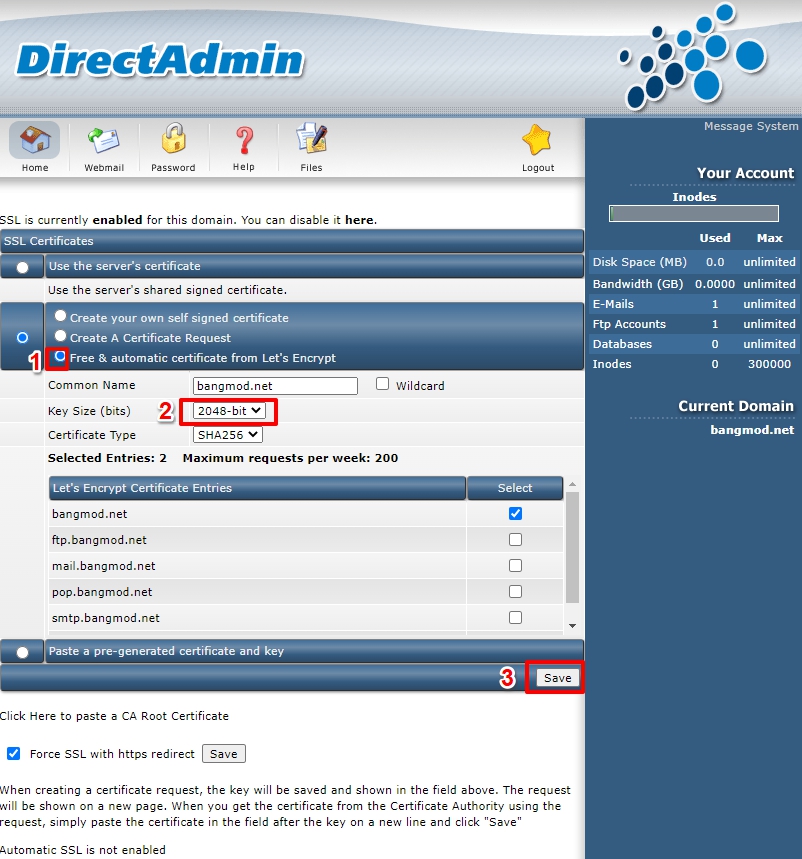Click the Home menu label
Screen dimensions: 802x859
pyautogui.click(x=35, y=168)
